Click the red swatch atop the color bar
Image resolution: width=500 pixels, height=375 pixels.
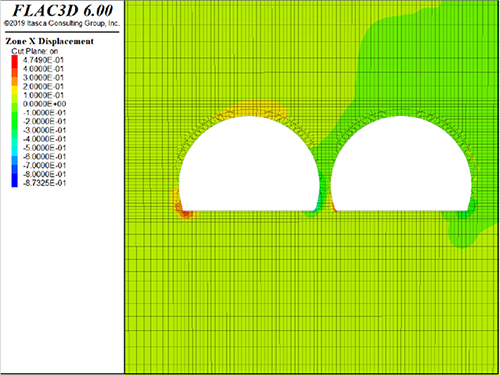coord(15,60)
